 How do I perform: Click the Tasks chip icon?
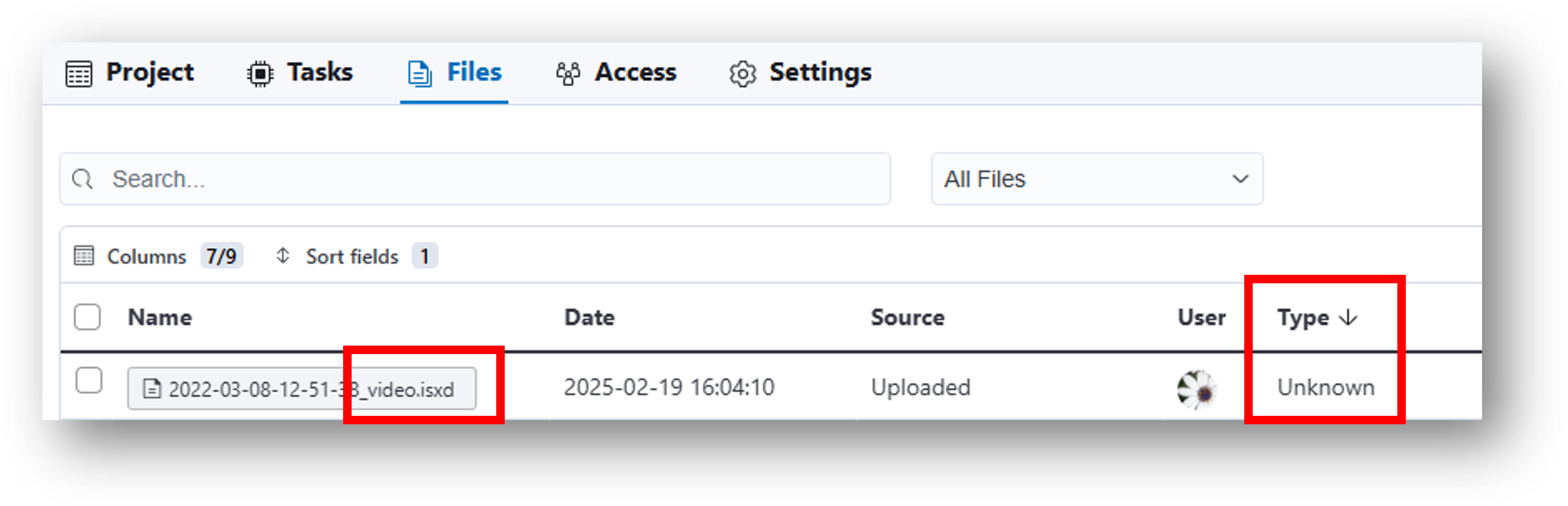[260, 74]
